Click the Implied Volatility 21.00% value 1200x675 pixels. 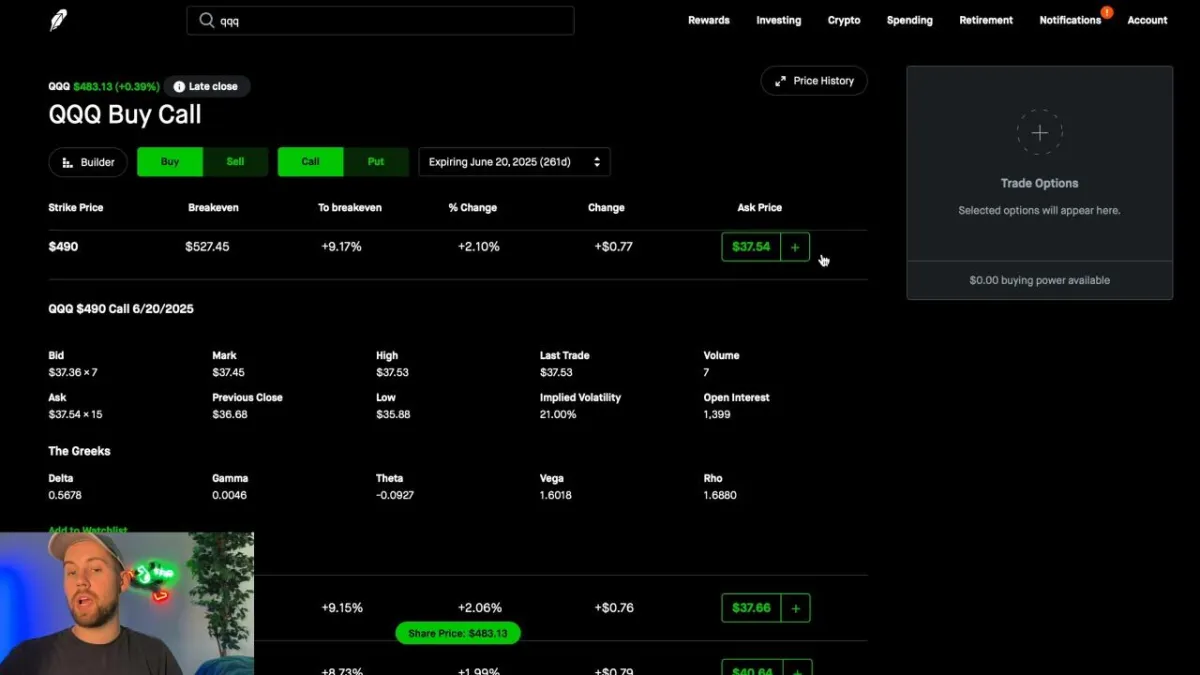pos(558,414)
